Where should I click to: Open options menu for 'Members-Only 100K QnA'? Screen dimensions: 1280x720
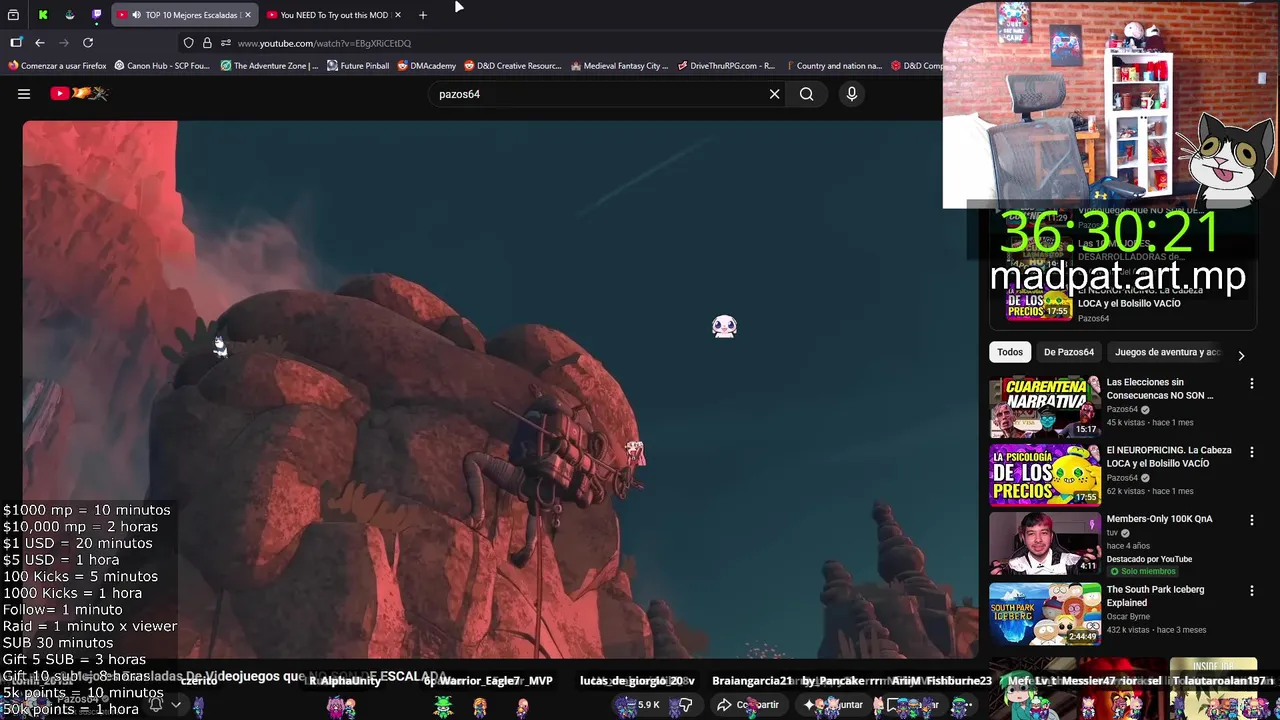[1251, 520]
